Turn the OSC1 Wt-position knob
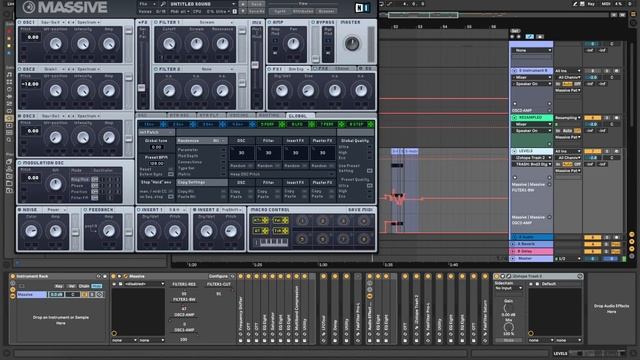Image resolution: width=640 pixels, height=360 pixels. point(56,44)
